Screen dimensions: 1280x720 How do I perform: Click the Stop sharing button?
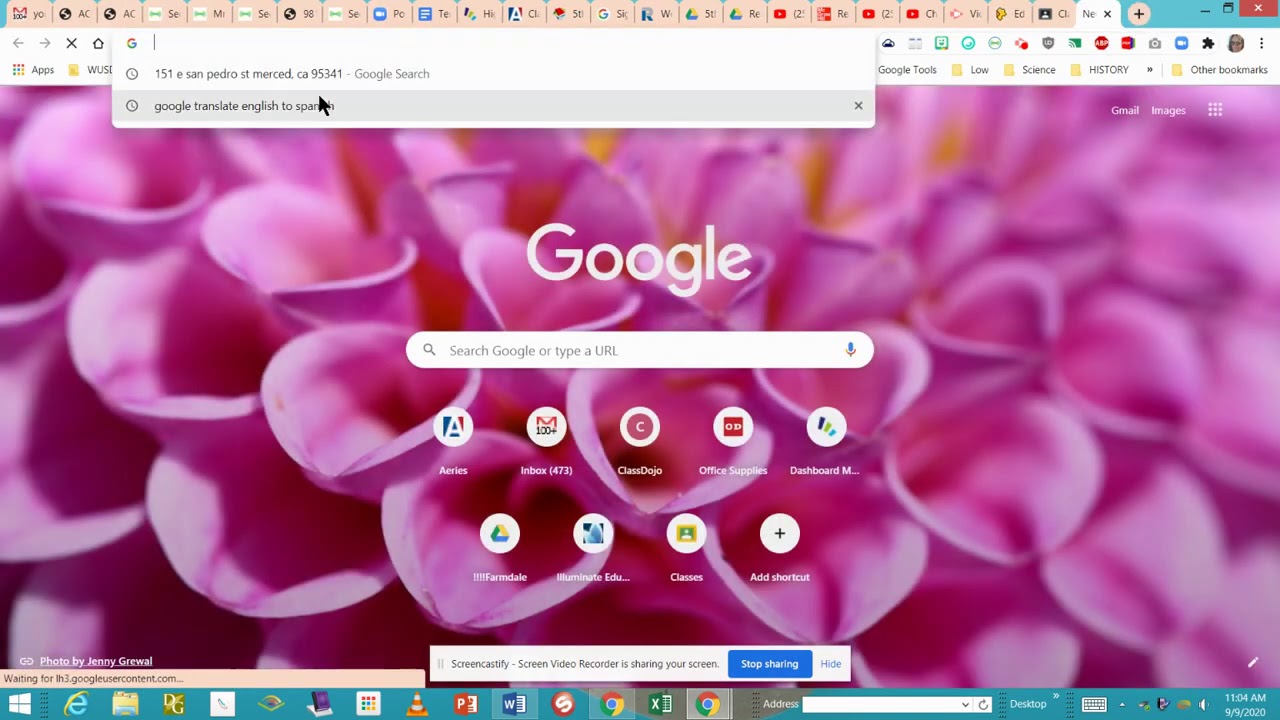(x=769, y=664)
